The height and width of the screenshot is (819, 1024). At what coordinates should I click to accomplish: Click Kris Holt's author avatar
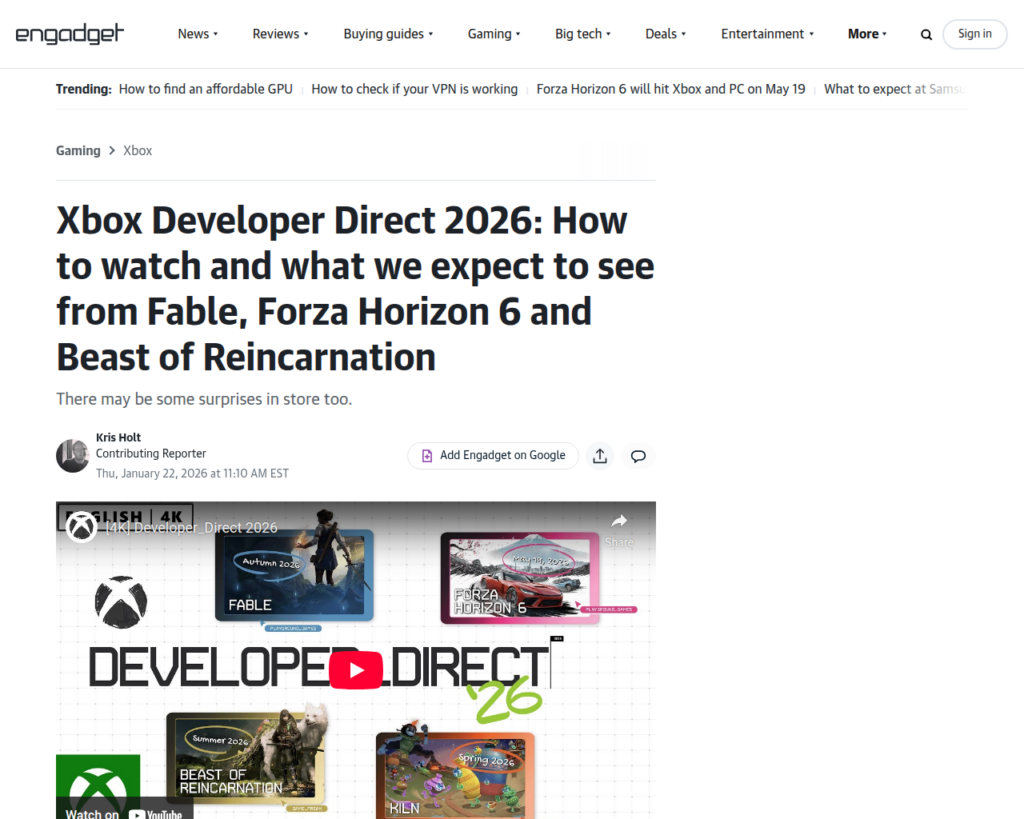click(72, 456)
